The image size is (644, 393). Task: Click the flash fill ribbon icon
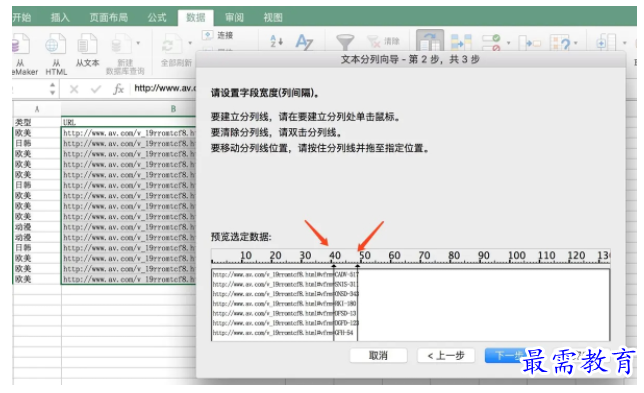tap(461, 42)
